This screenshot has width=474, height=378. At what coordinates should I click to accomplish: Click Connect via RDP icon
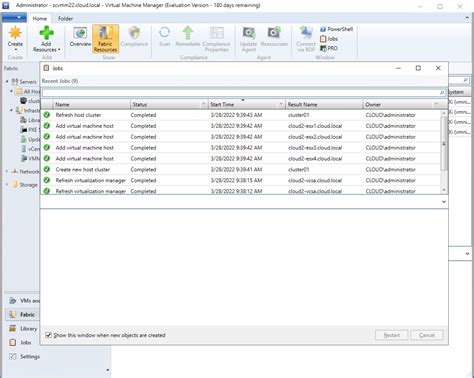coord(306,39)
